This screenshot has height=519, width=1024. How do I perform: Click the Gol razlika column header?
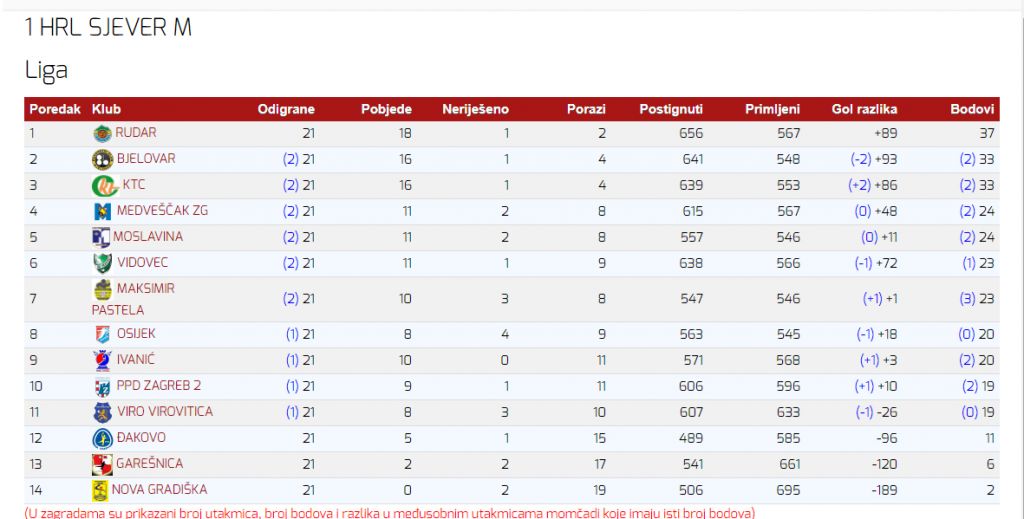pyautogui.click(x=864, y=109)
